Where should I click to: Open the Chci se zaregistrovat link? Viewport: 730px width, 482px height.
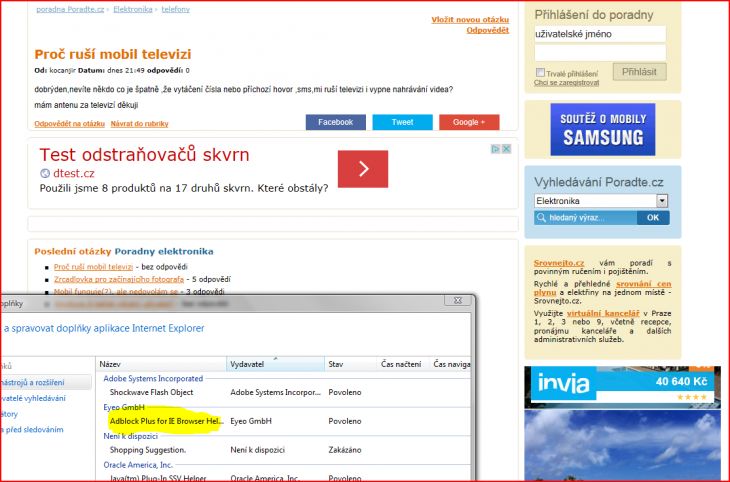click(566, 82)
